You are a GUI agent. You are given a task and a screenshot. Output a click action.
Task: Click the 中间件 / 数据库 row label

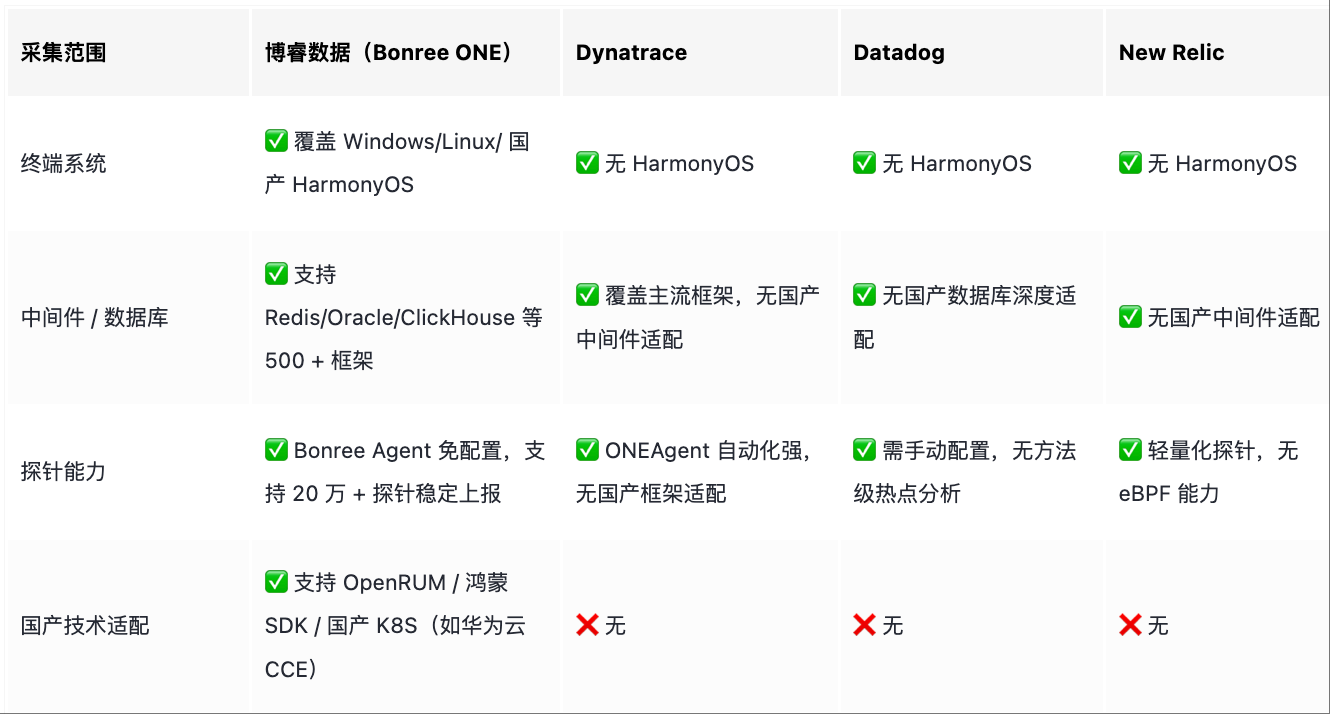95,318
